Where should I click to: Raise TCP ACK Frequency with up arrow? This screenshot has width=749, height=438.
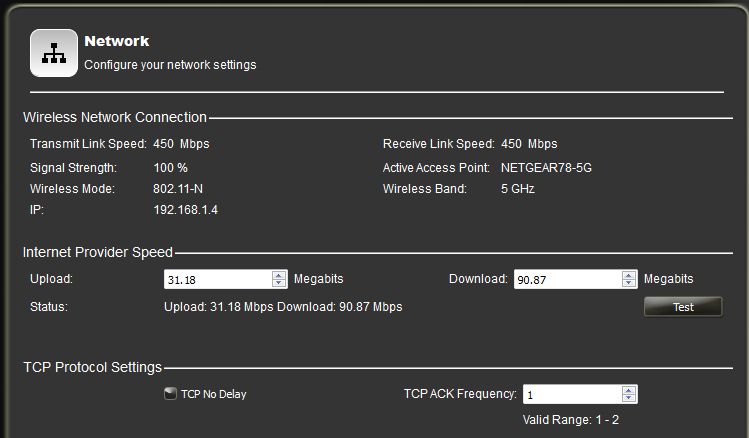629,390
